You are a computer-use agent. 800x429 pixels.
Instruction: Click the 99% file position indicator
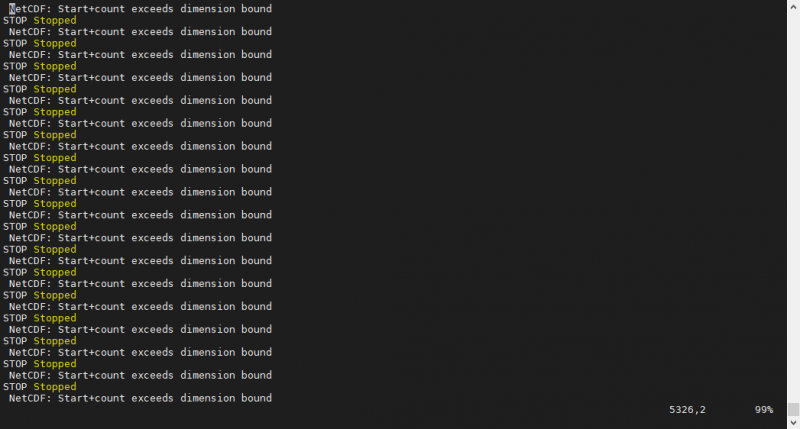(764, 410)
